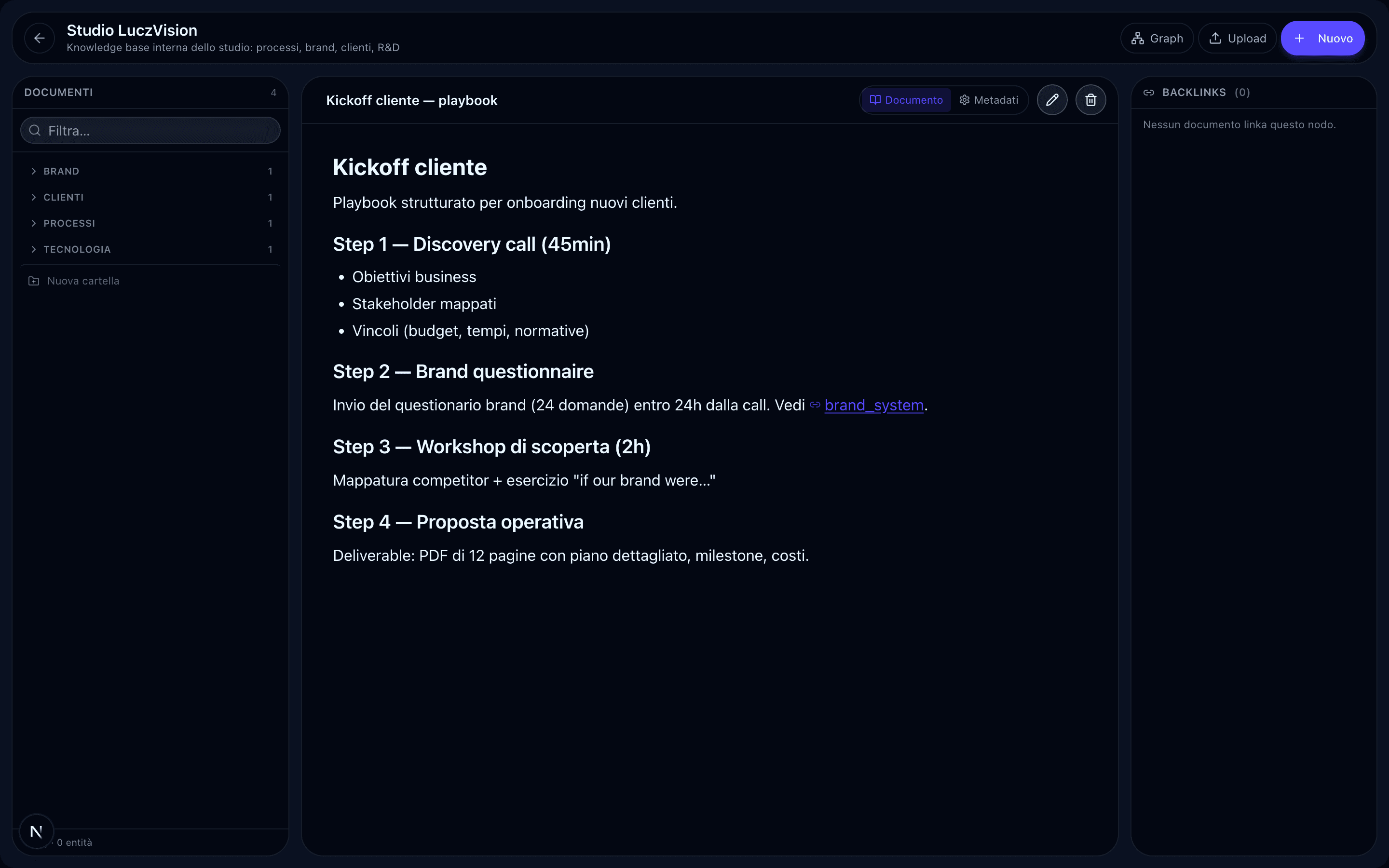Click the gear icon in Metadati tab
Viewport: 1389px width, 868px height.
964,100
